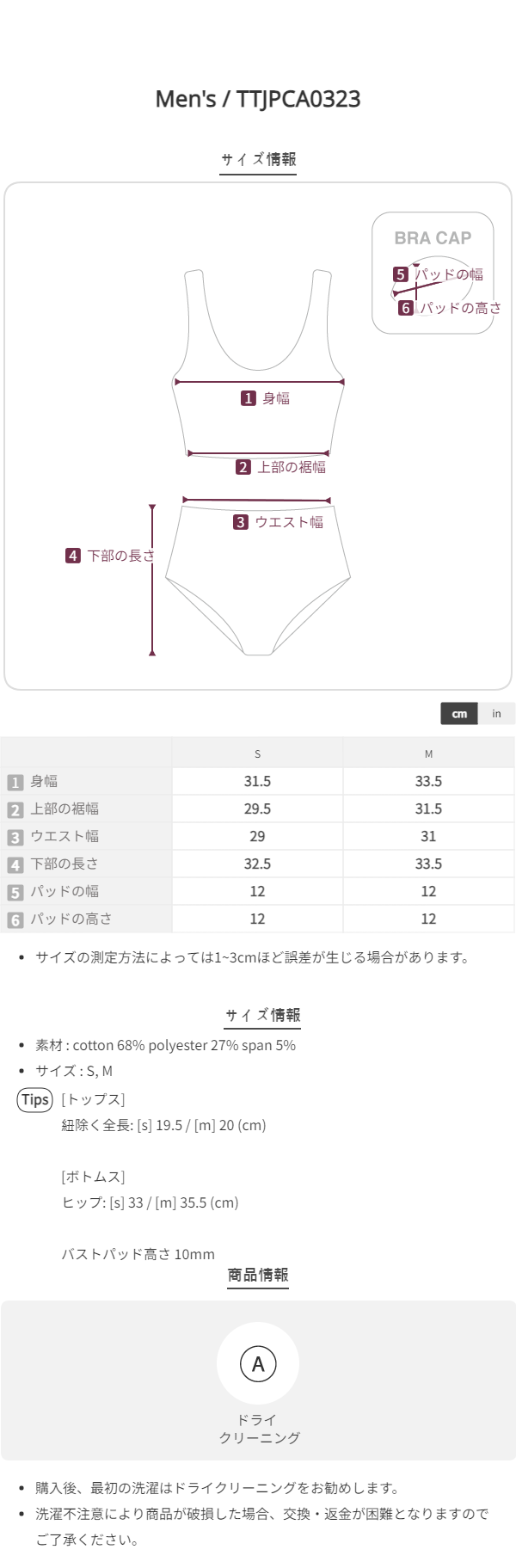Select the M column header in size table
Image resolution: width=516 pixels, height=1568 pixels.
coord(428,753)
